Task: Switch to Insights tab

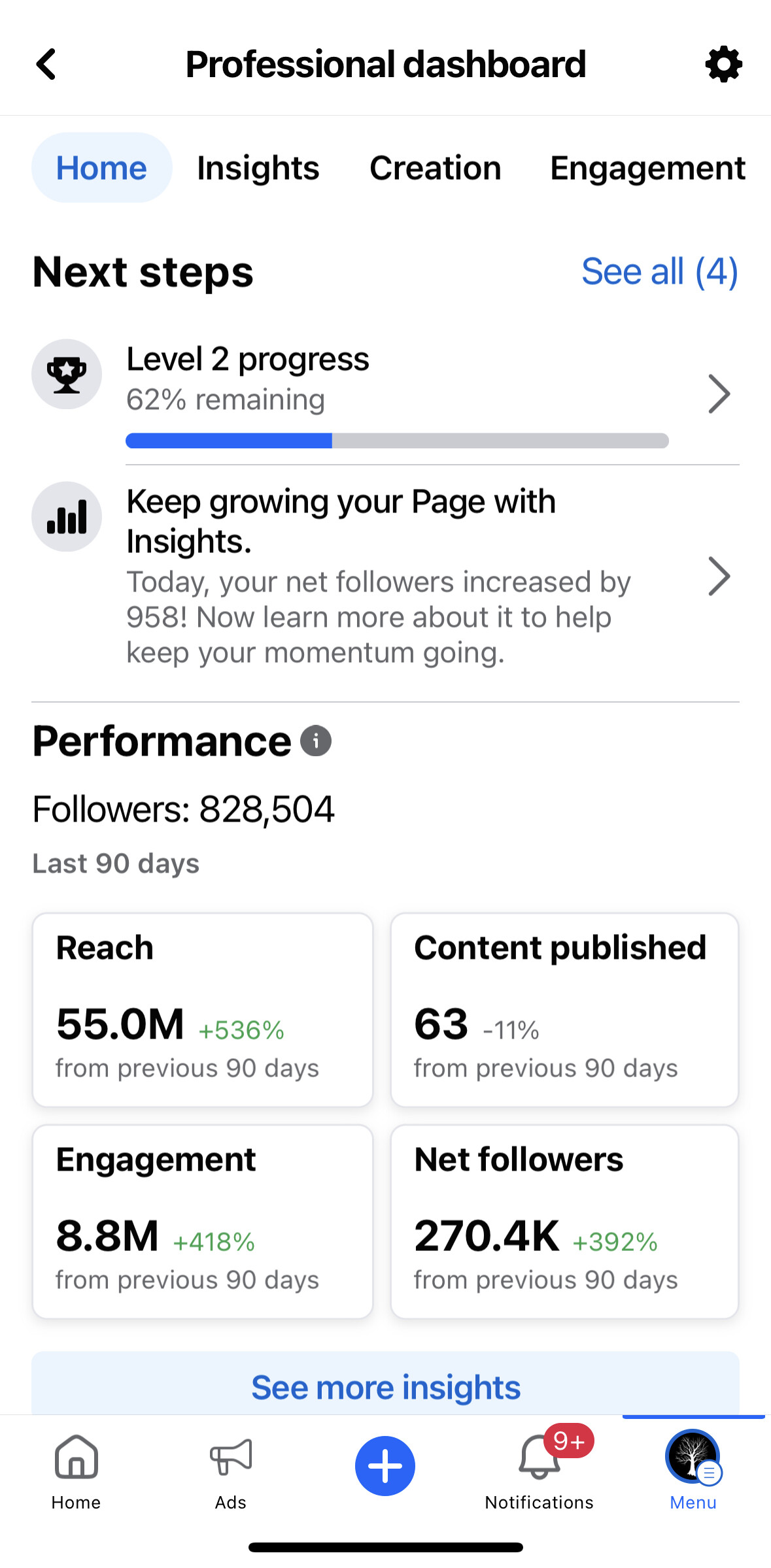Action: pos(258,168)
